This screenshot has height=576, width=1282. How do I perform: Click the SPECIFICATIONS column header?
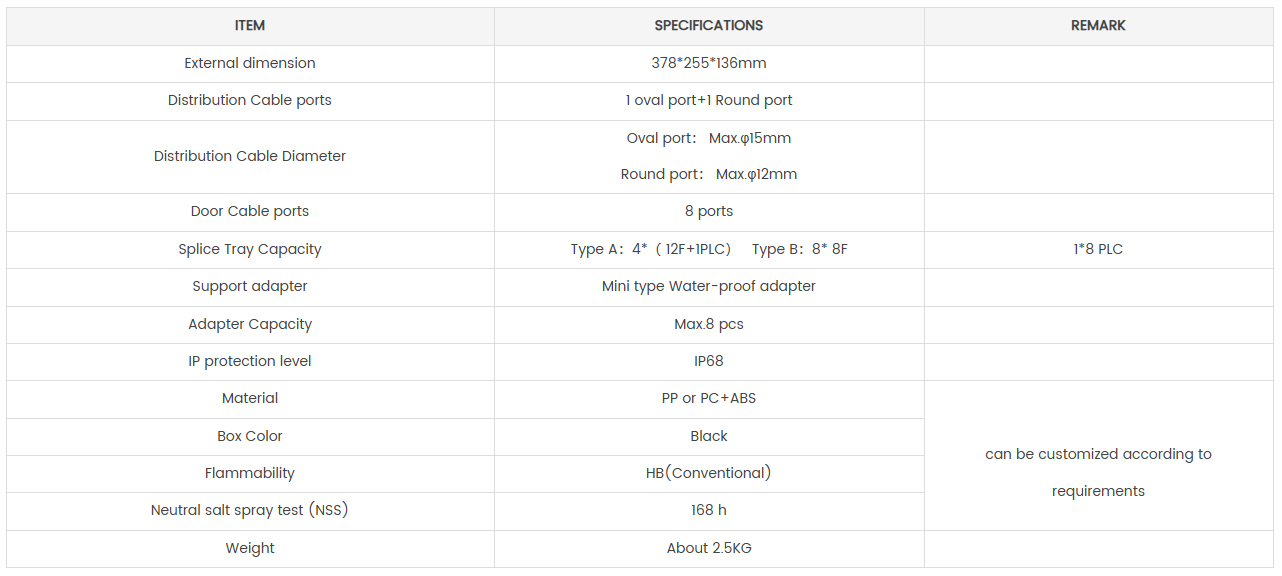pos(709,26)
